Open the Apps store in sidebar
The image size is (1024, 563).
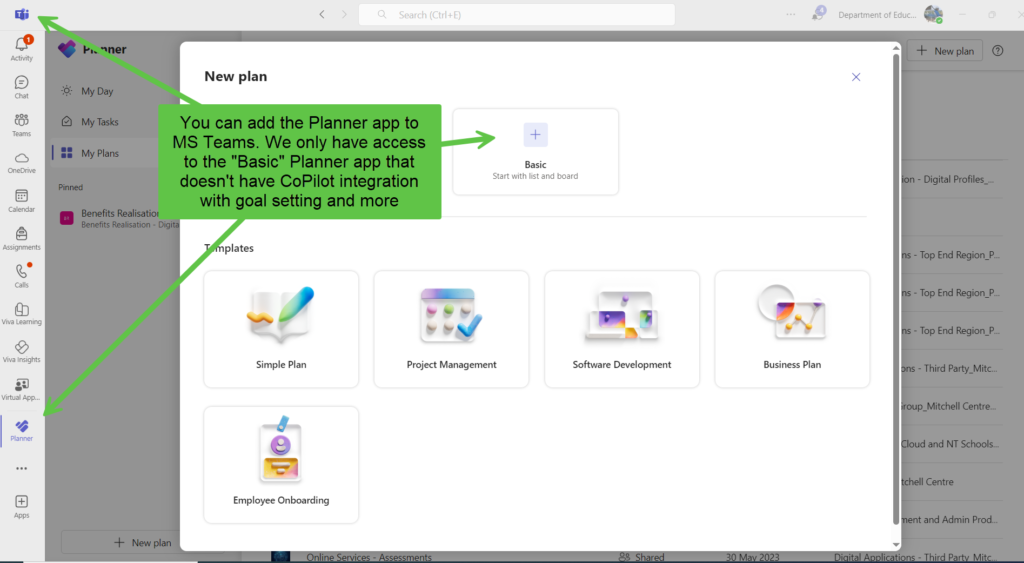click(22, 506)
